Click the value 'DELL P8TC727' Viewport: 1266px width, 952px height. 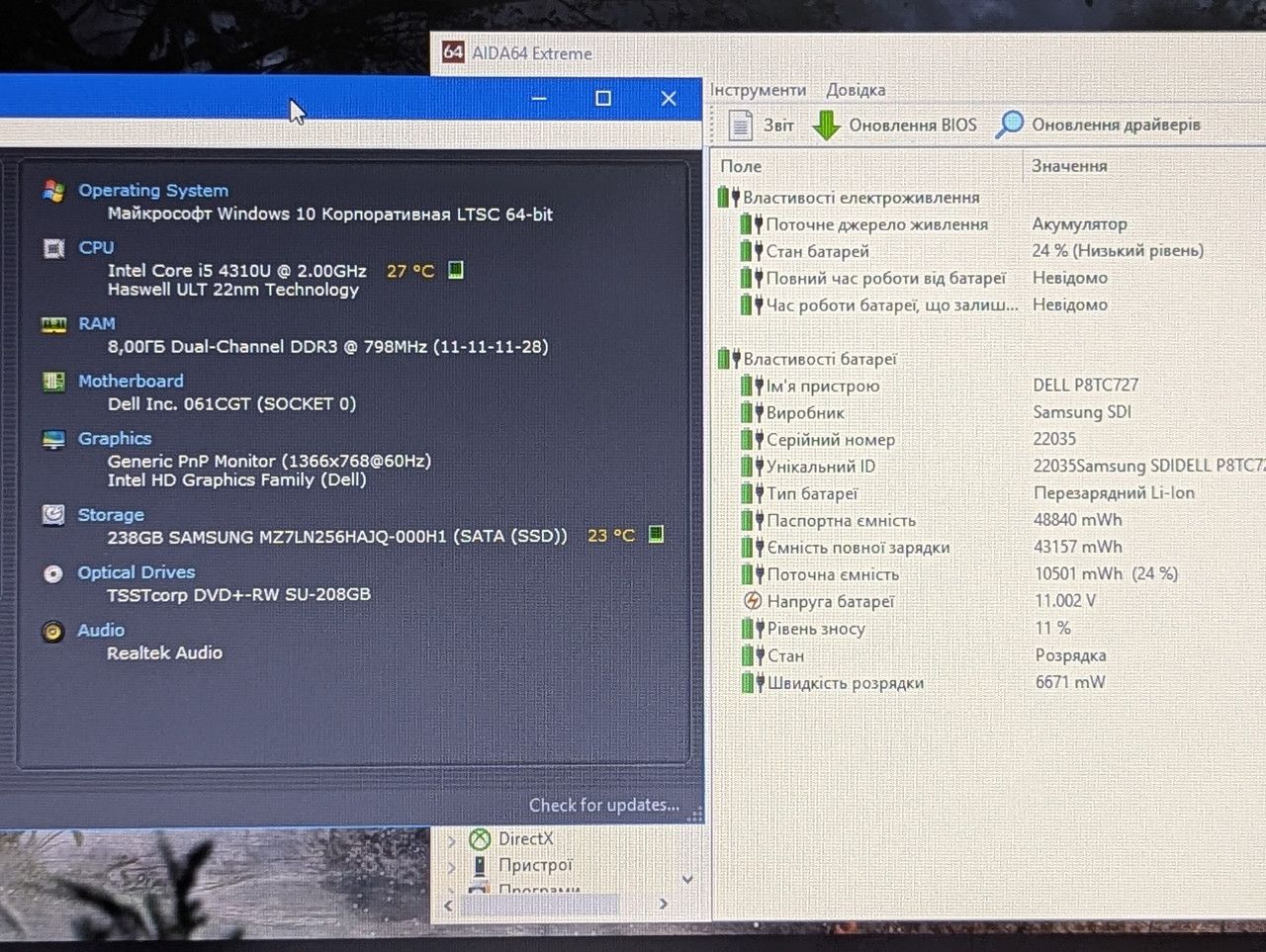pyautogui.click(x=1086, y=385)
